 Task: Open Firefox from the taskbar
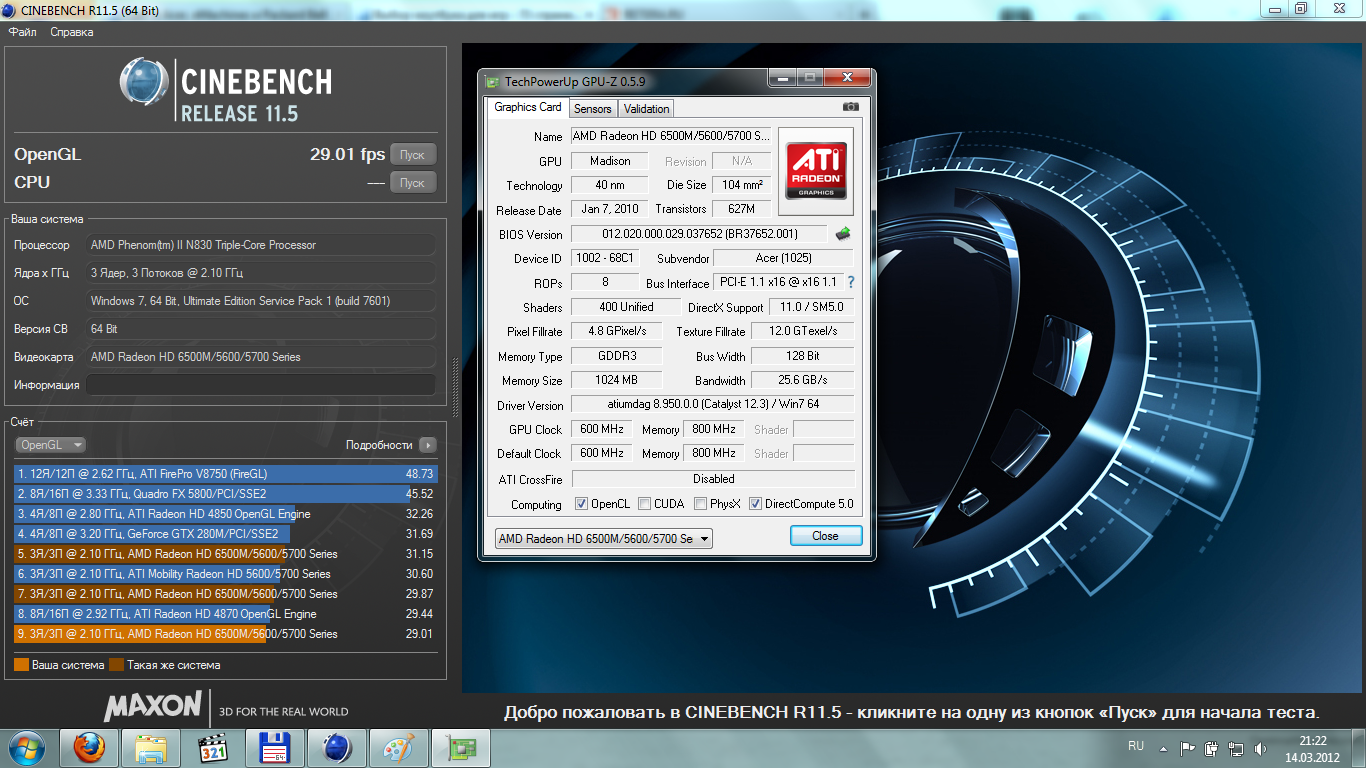pos(89,747)
